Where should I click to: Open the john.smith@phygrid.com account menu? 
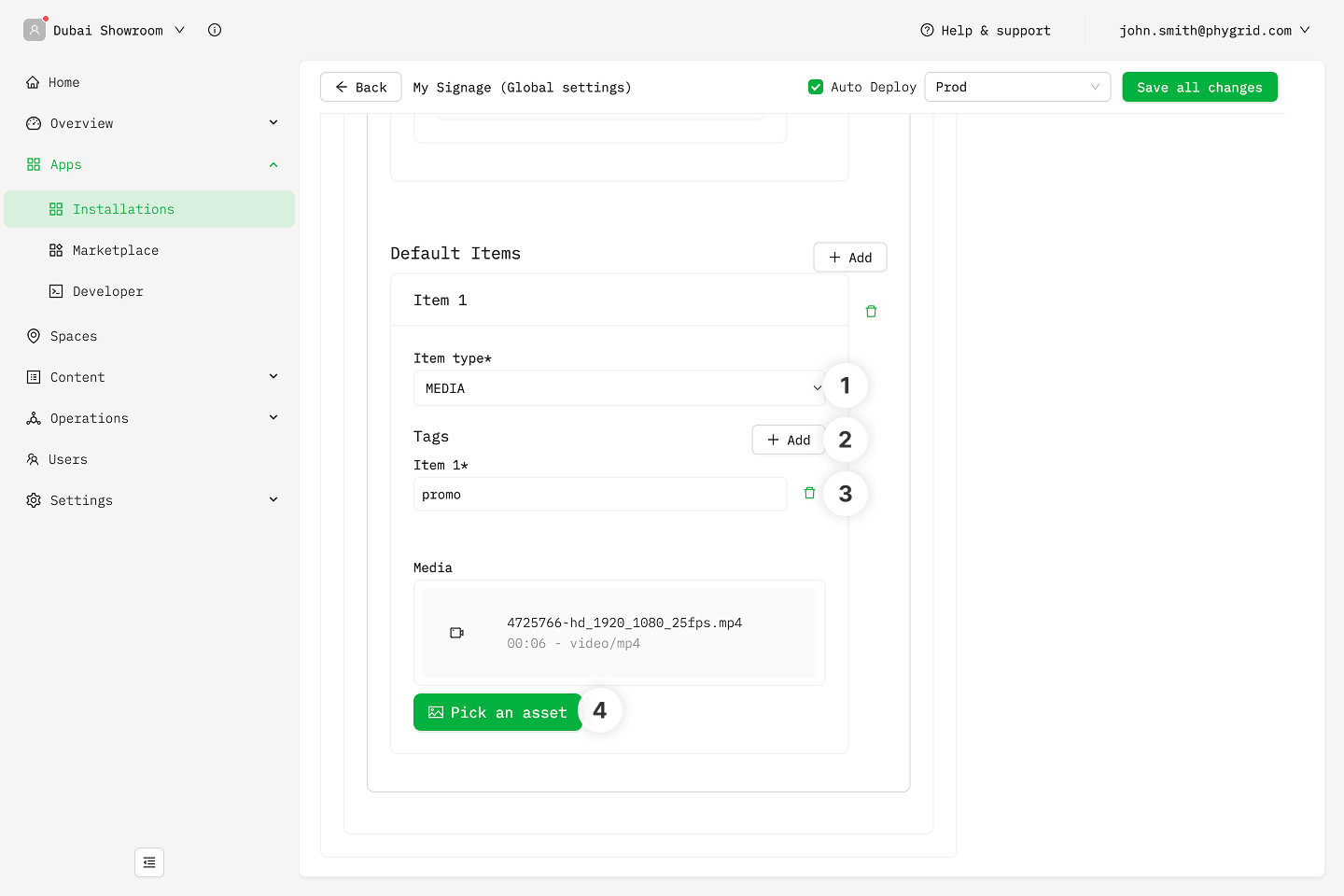pos(1213,31)
